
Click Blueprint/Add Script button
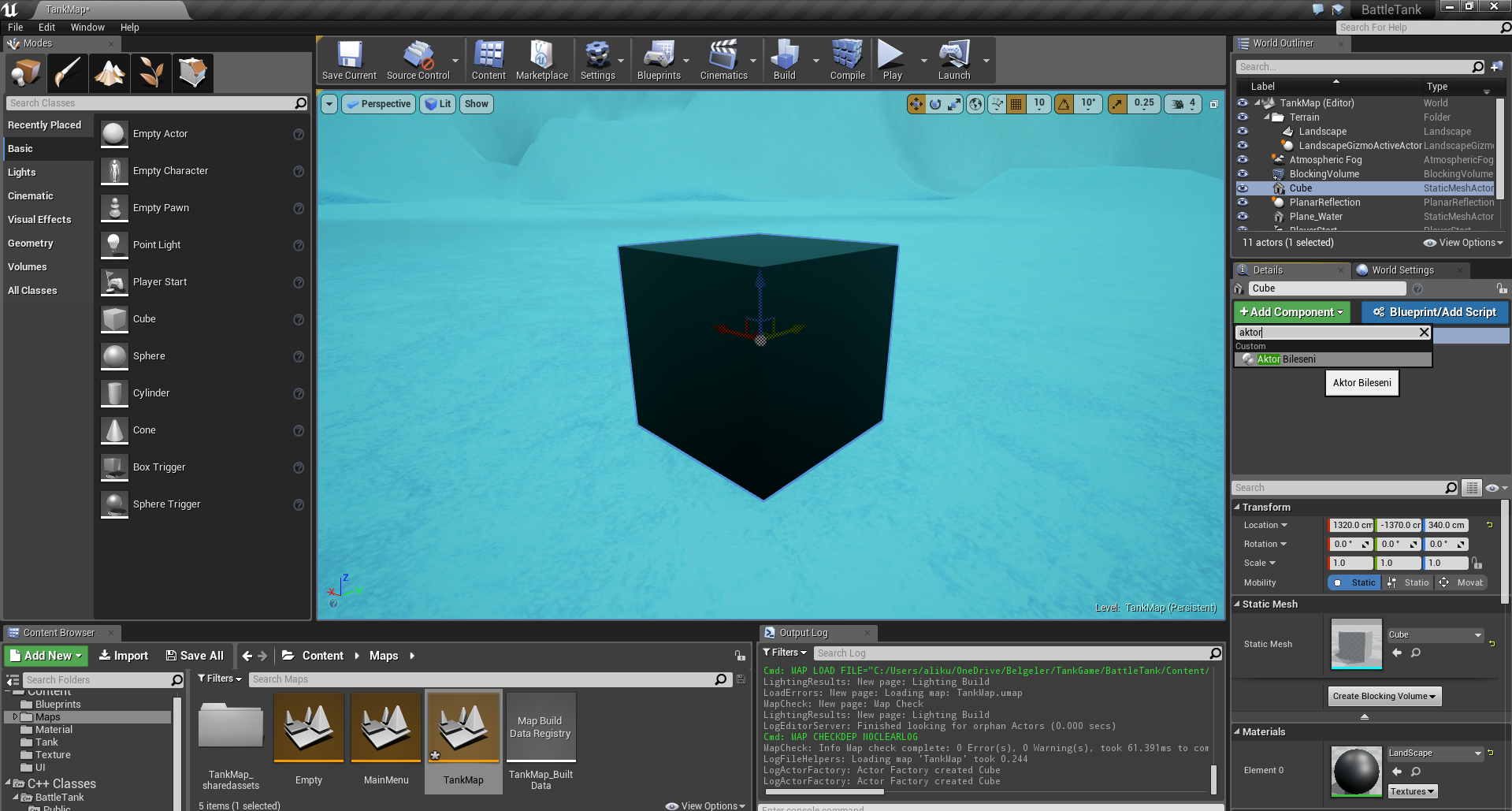click(x=1435, y=312)
